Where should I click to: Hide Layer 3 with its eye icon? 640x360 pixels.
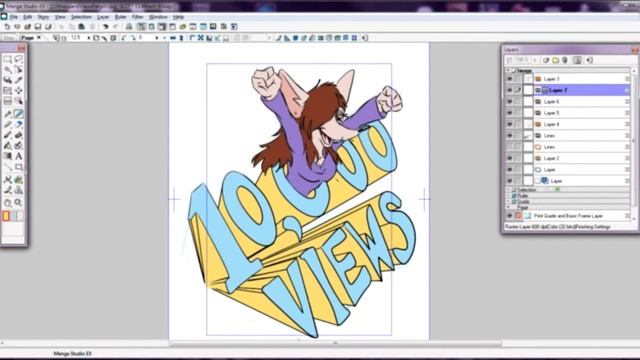(x=509, y=79)
